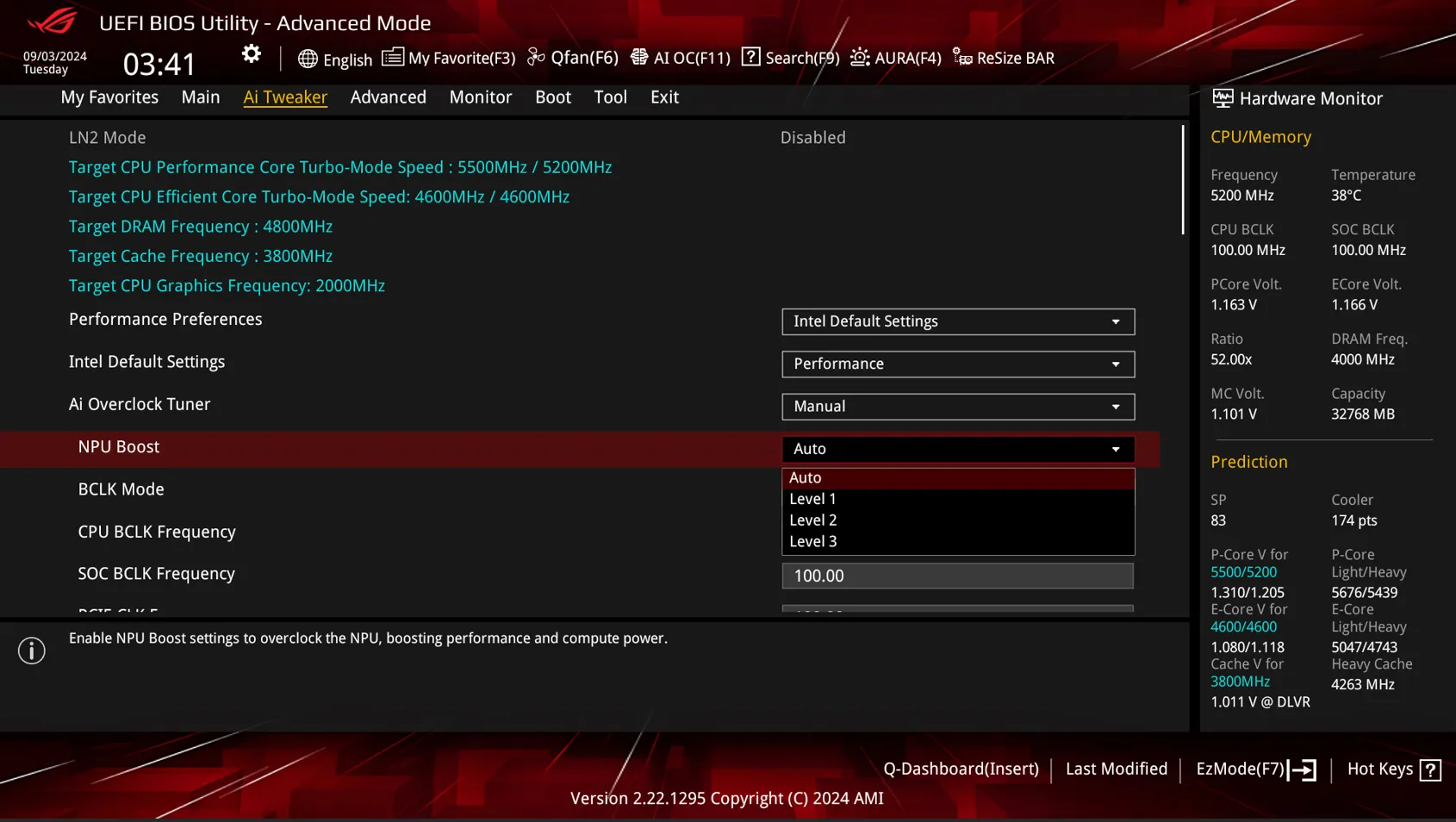Open Q-Dashboard
Screen dimensions: 1456x822
coord(961,769)
